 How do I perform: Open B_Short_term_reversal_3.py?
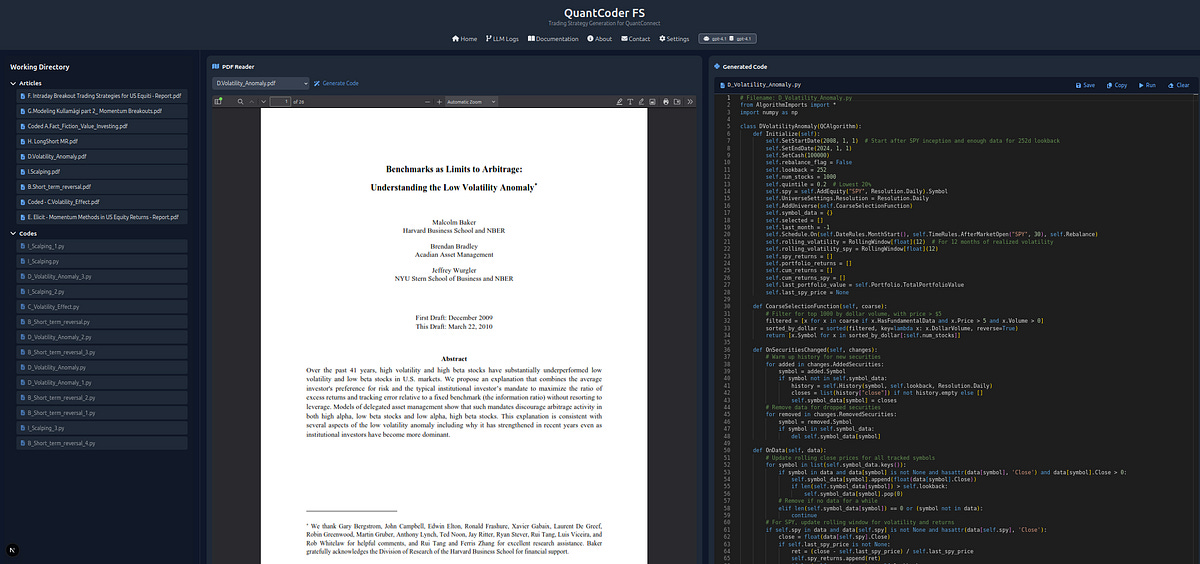click(x=103, y=352)
